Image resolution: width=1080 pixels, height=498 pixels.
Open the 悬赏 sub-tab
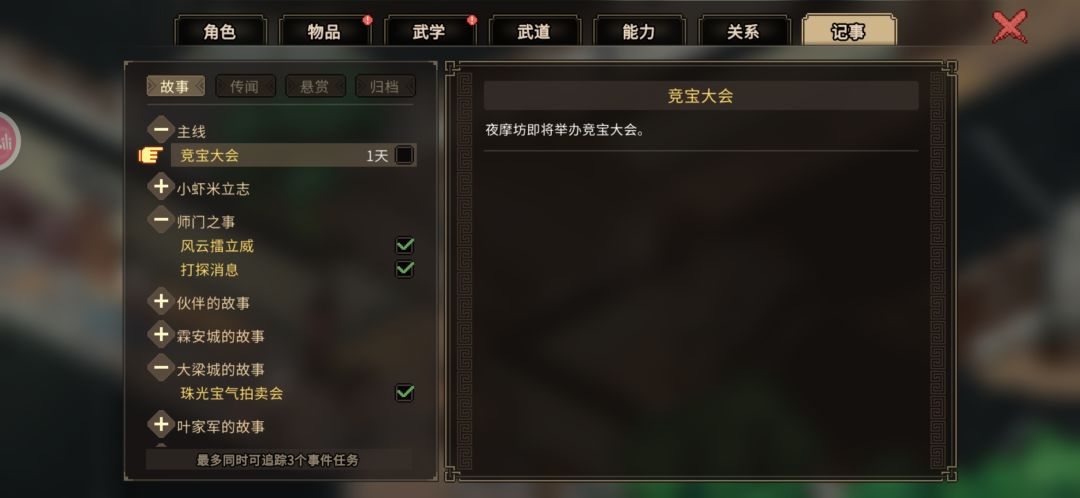315,86
